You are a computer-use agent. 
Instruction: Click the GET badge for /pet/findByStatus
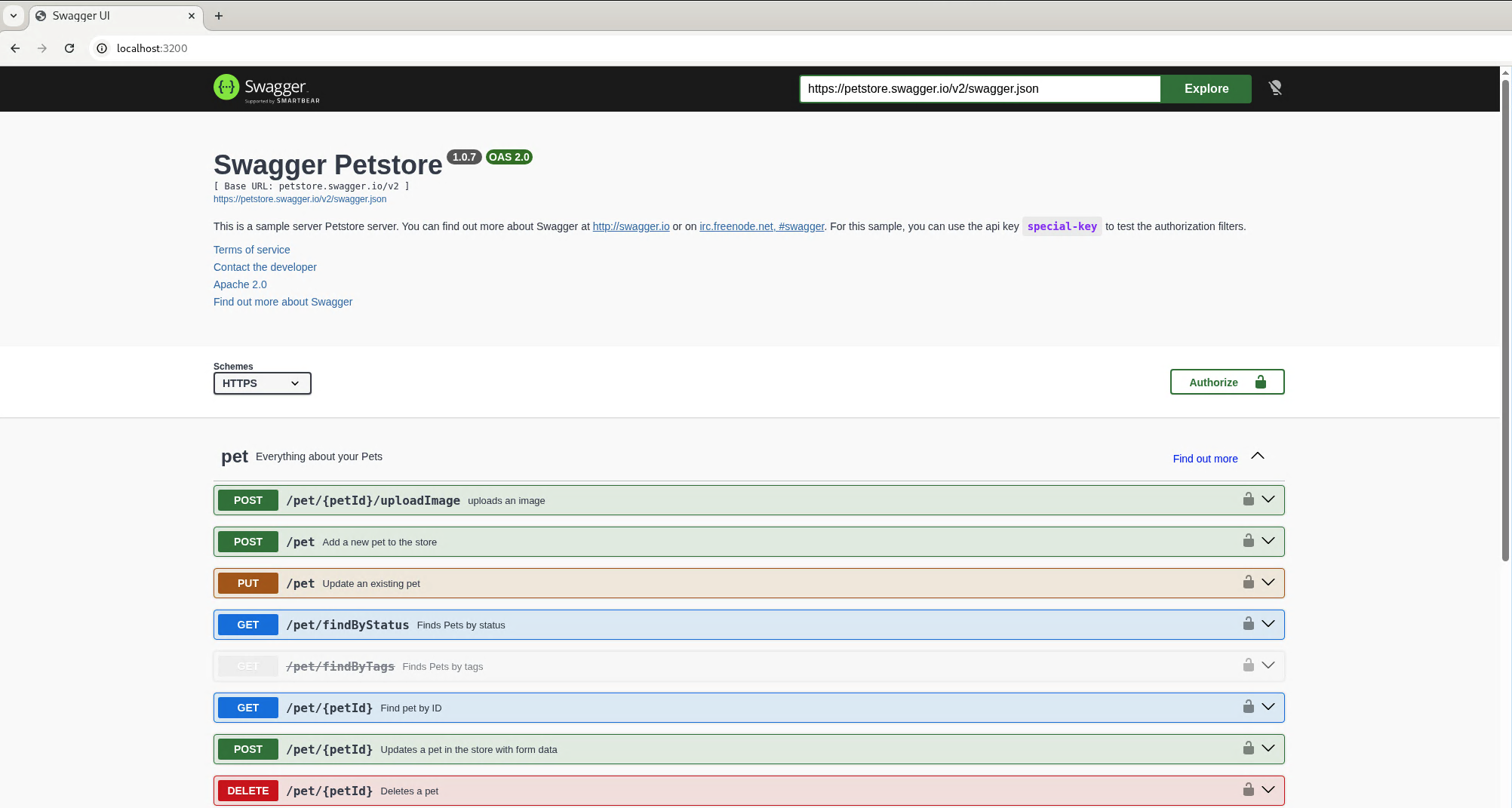coord(248,625)
